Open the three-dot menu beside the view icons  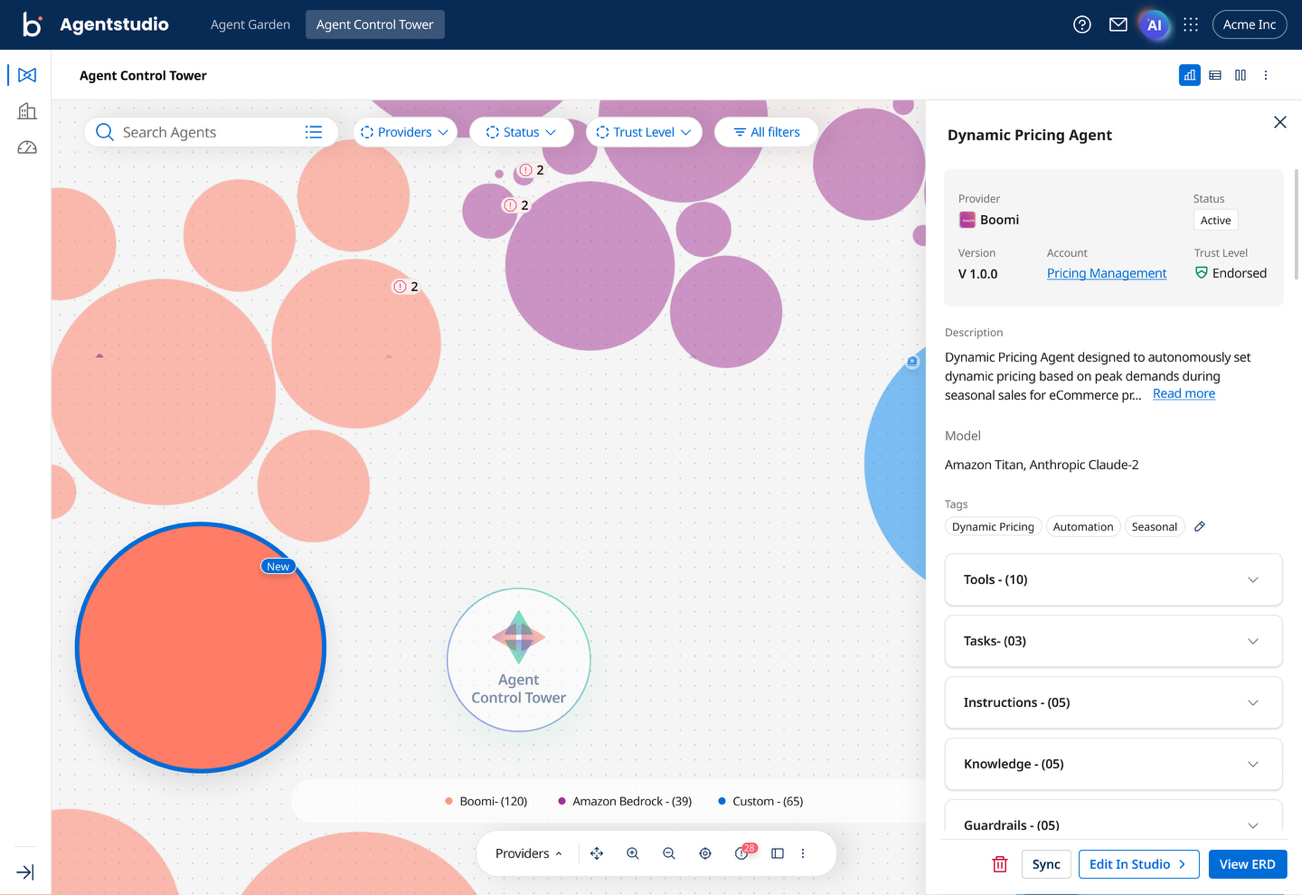(1266, 75)
